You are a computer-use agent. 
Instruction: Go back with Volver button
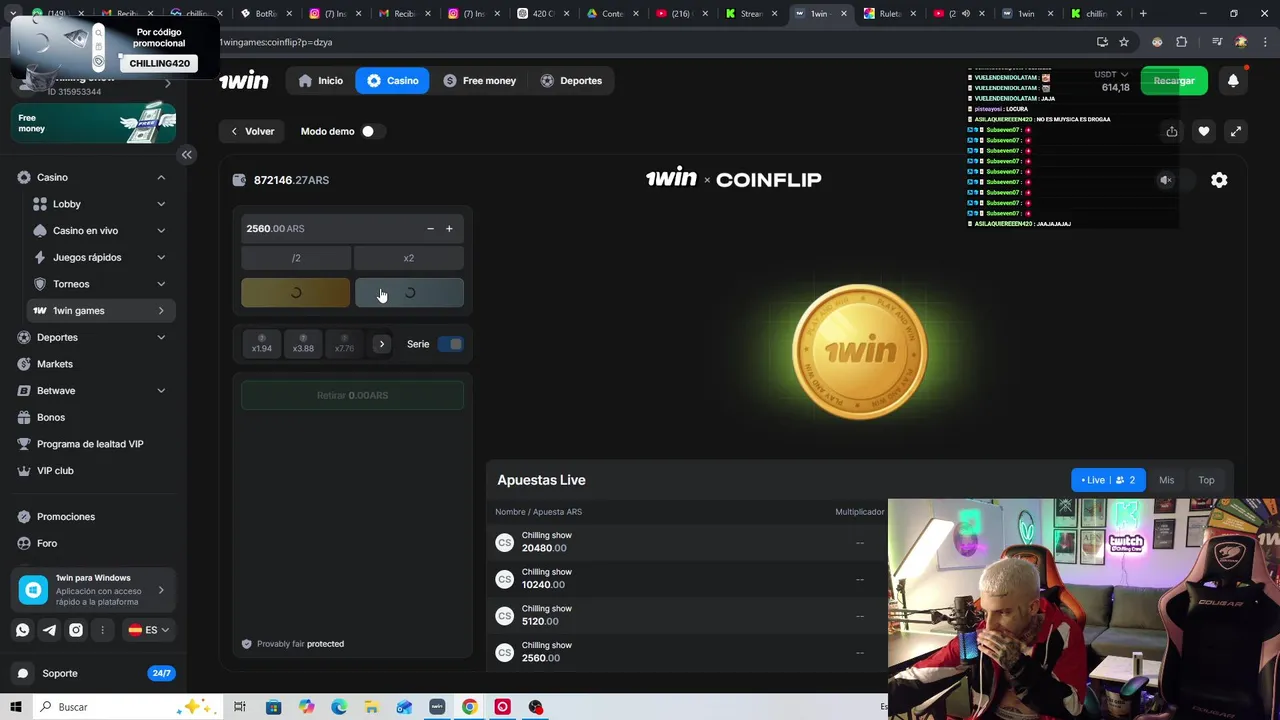tap(252, 131)
